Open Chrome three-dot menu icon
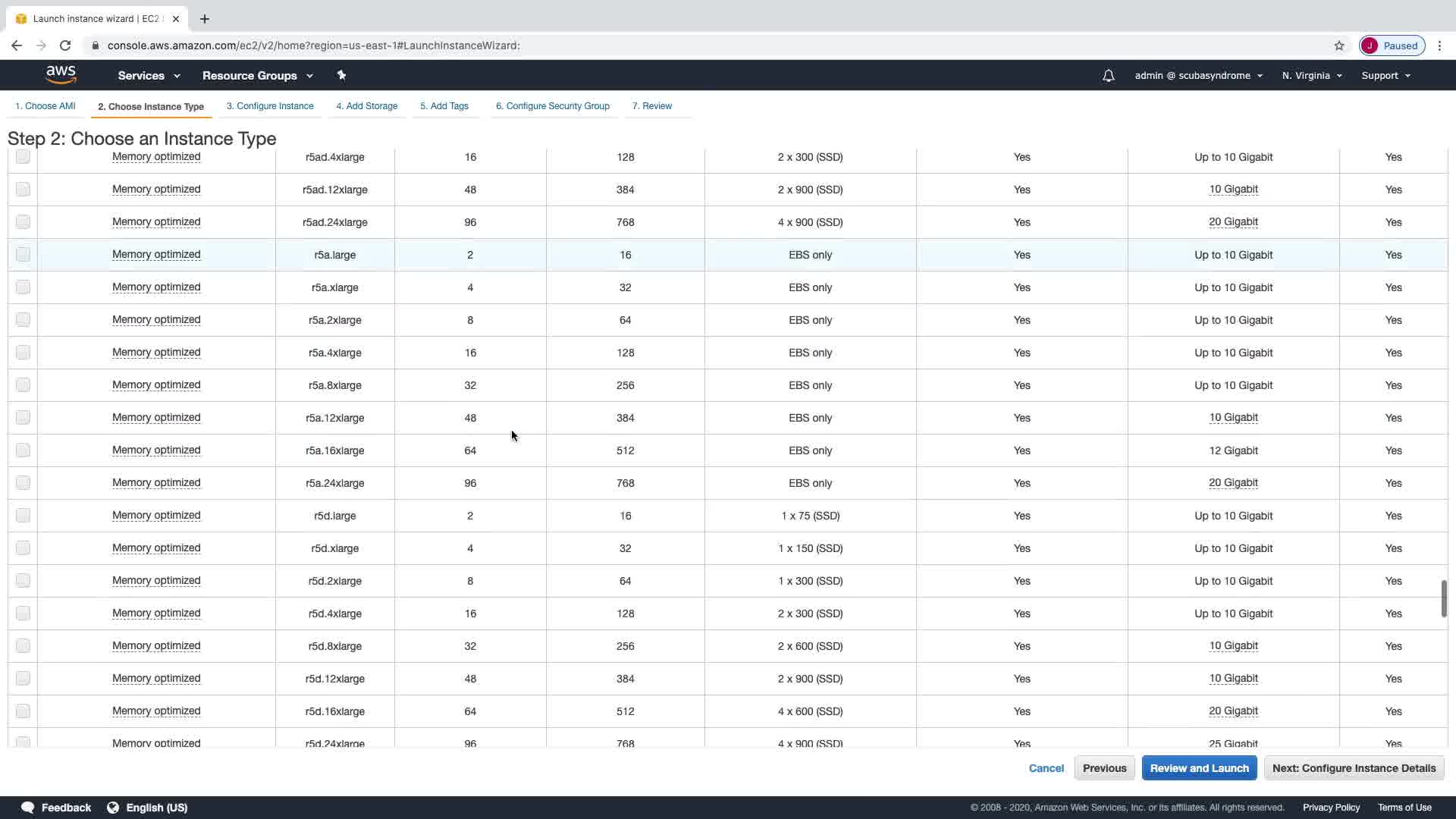 click(x=1439, y=45)
